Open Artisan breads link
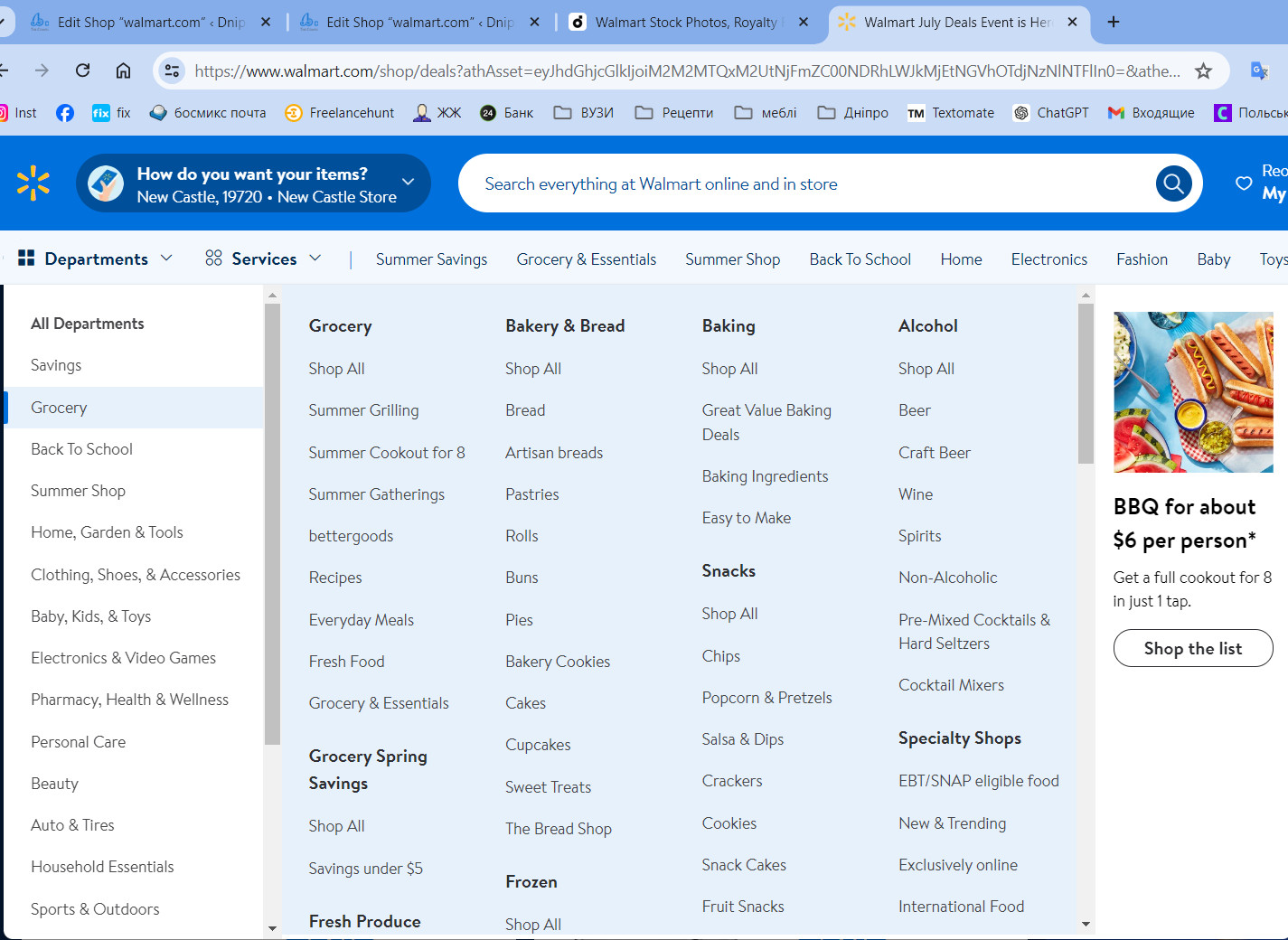This screenshot has width=1288, height=940. 554,453
